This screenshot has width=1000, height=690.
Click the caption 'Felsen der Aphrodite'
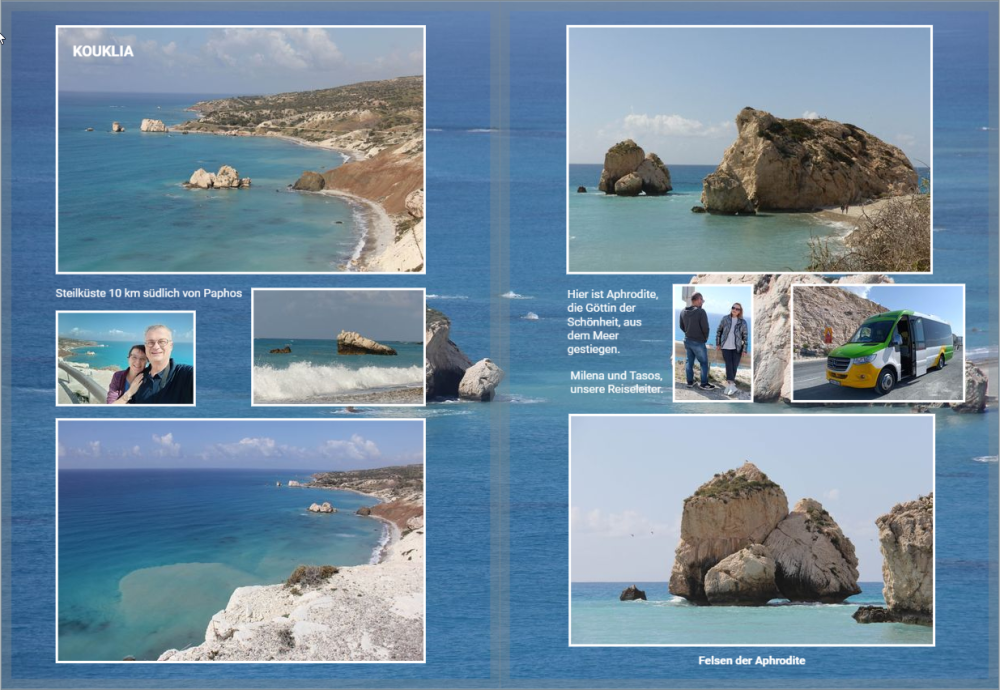pos(751,661)
